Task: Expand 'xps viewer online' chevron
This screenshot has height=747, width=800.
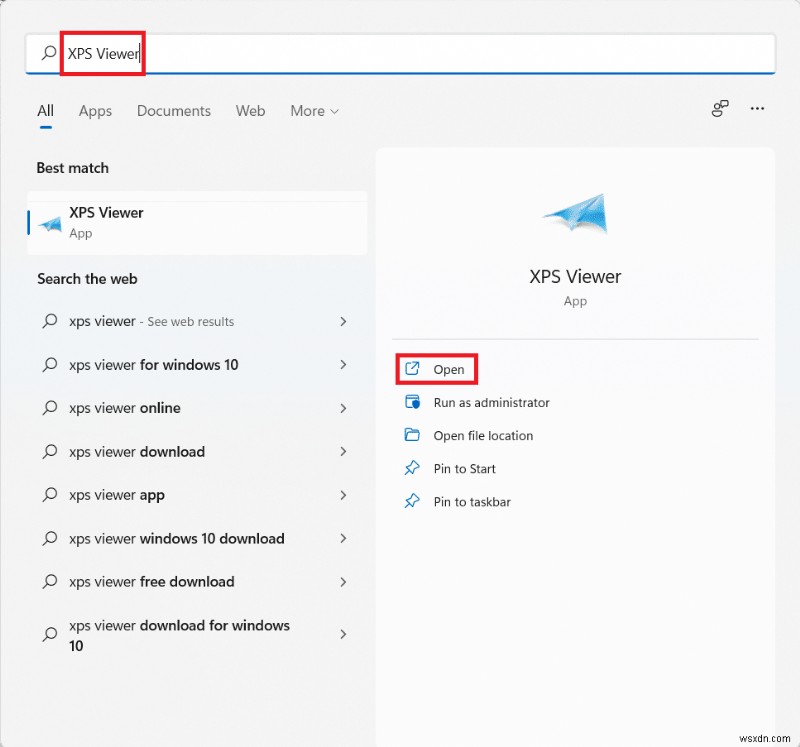Action: (x=343, y=408)
